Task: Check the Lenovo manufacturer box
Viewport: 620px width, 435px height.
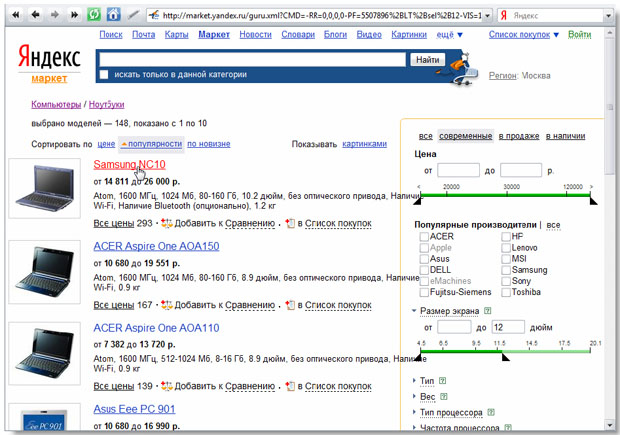Action: coord(506,248)
